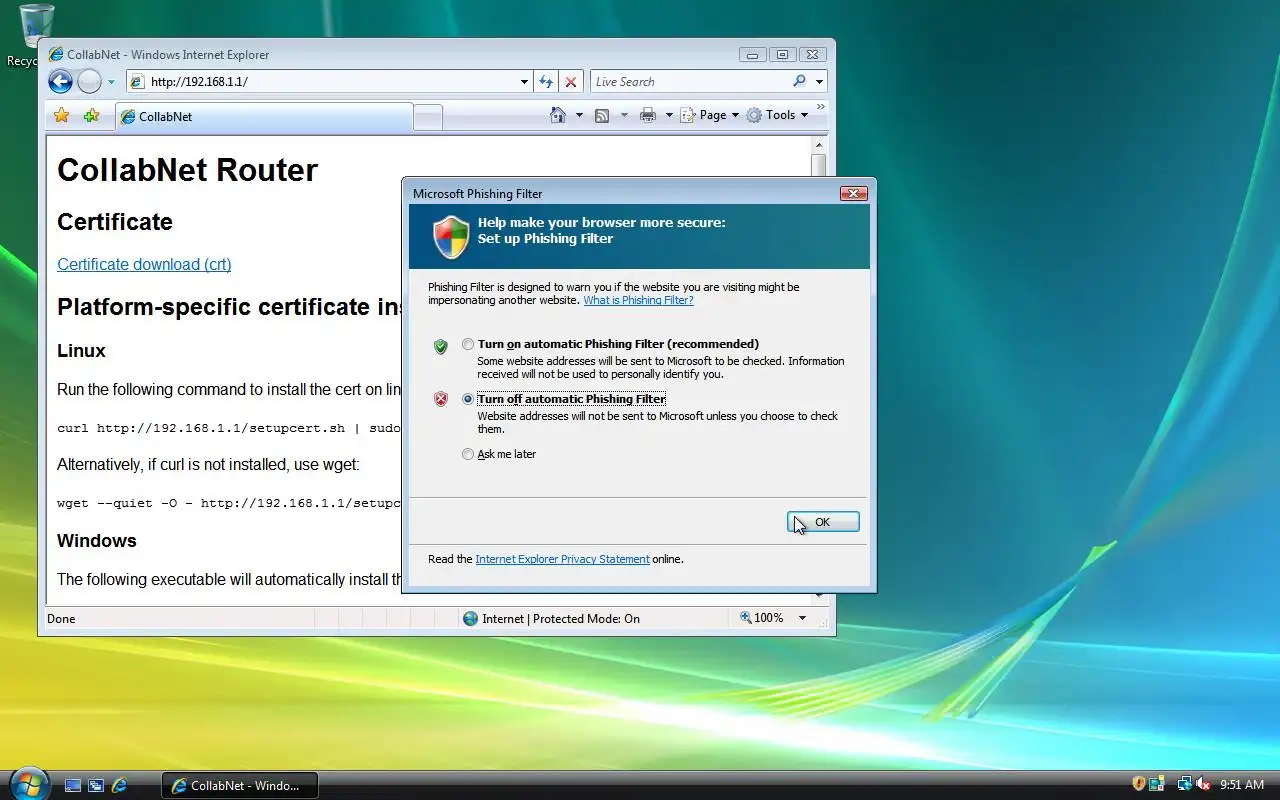Open the zoom level dropdown arrow
The image size is (1280, 800).
pos(802,618)
